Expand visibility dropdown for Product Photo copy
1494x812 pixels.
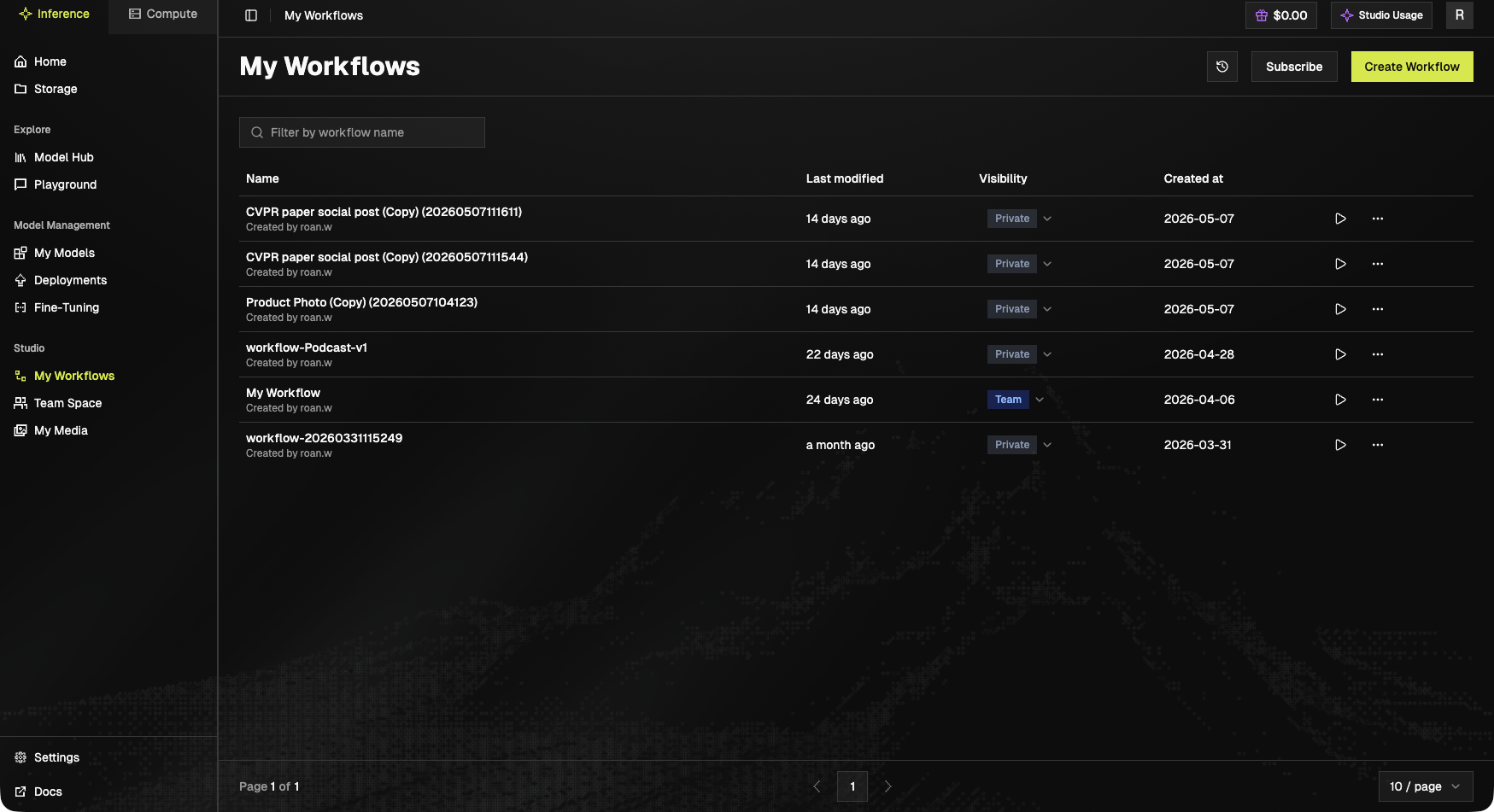[1047, 309]
